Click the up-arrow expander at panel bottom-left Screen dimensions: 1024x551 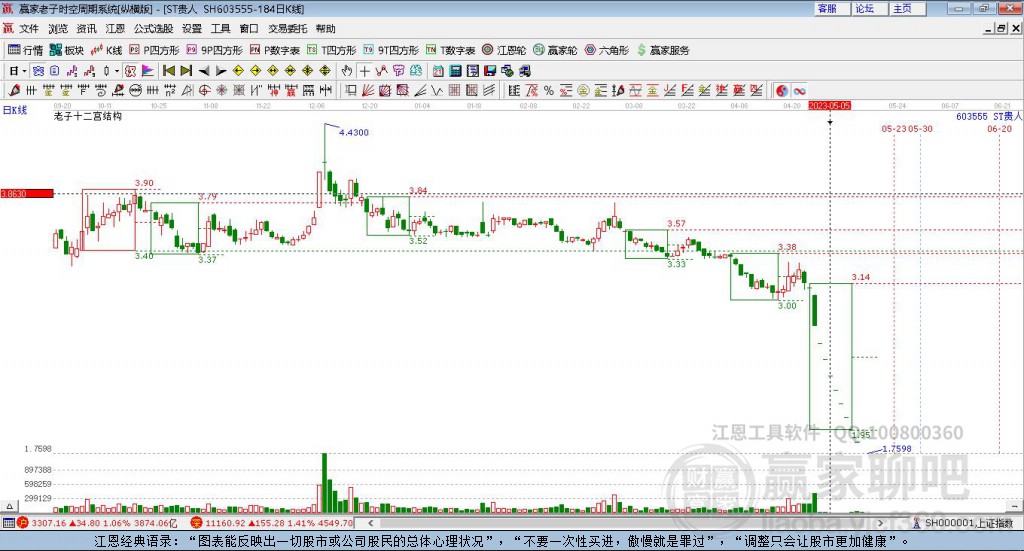tap(9, 506)
